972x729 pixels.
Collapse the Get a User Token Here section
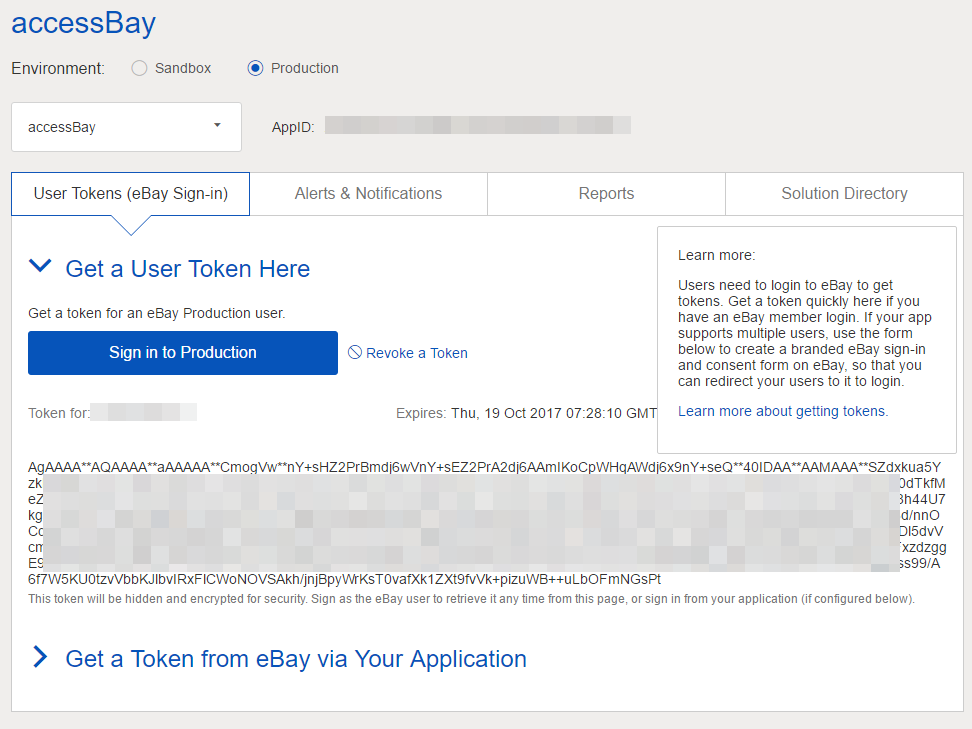point(40,266)
